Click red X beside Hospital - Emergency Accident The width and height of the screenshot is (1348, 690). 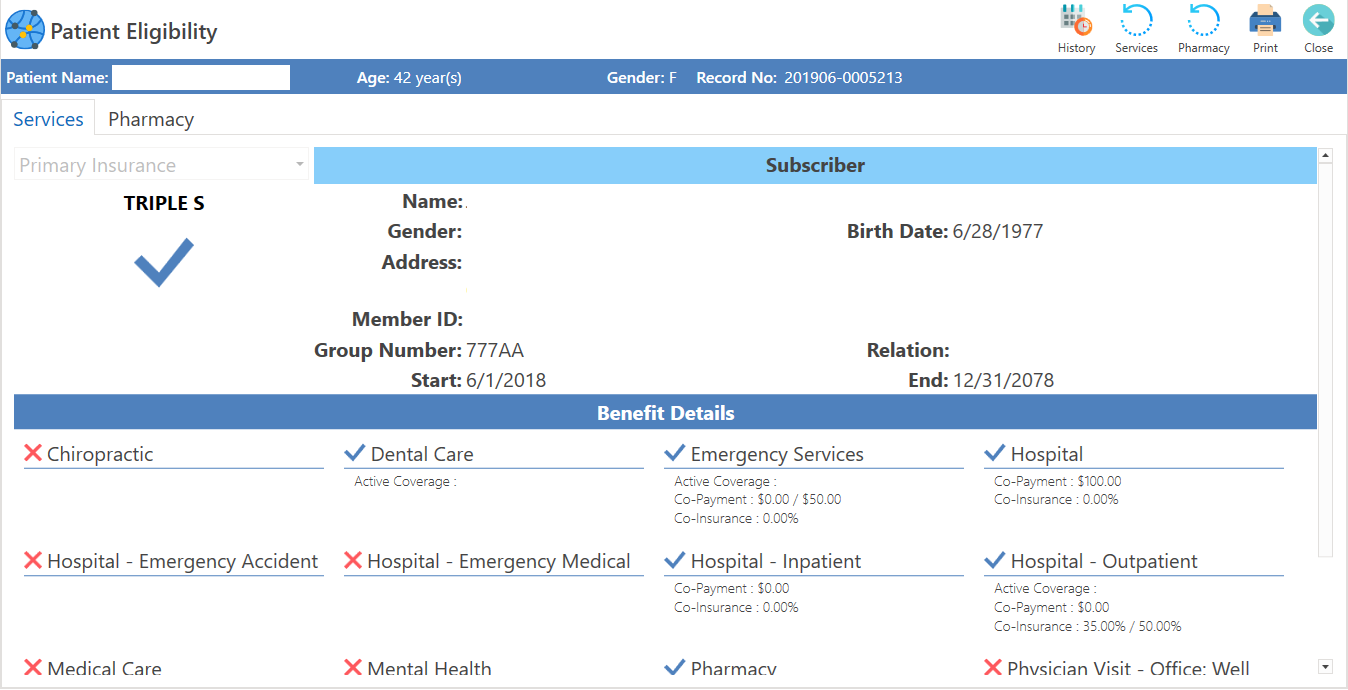(33, 560)
